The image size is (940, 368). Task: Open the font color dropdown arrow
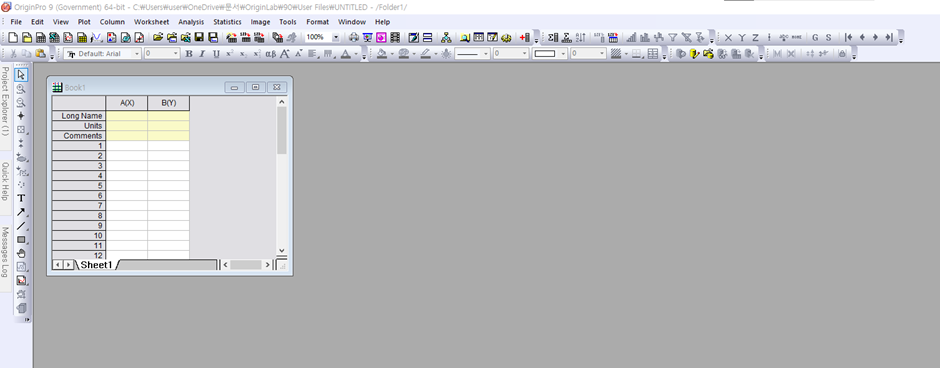[356, 54]
